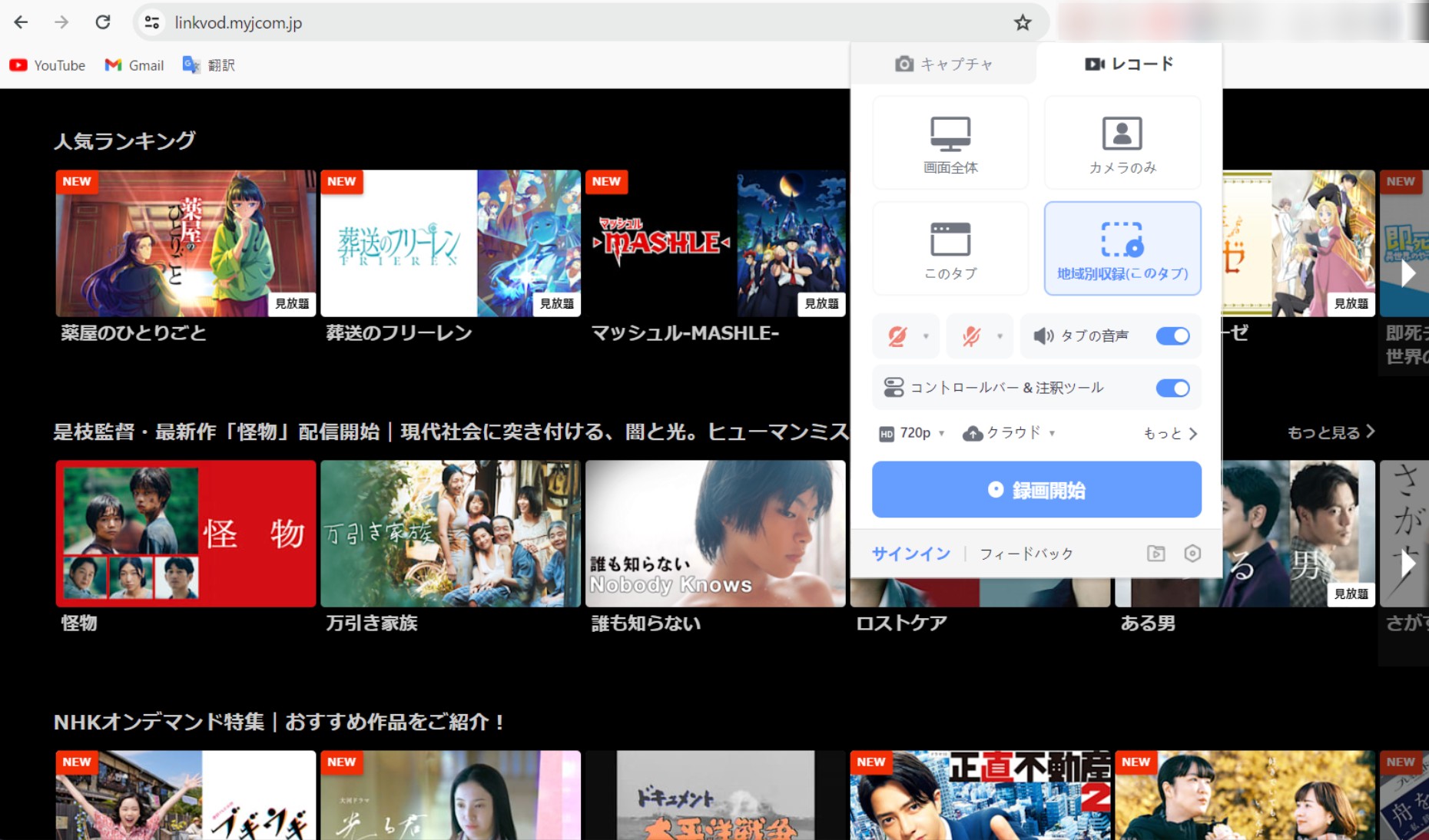Viewport: 1429px width, 840px height.
Task: Toggle コントロールバー＆注釈ツール switch
Action: 1173,388
